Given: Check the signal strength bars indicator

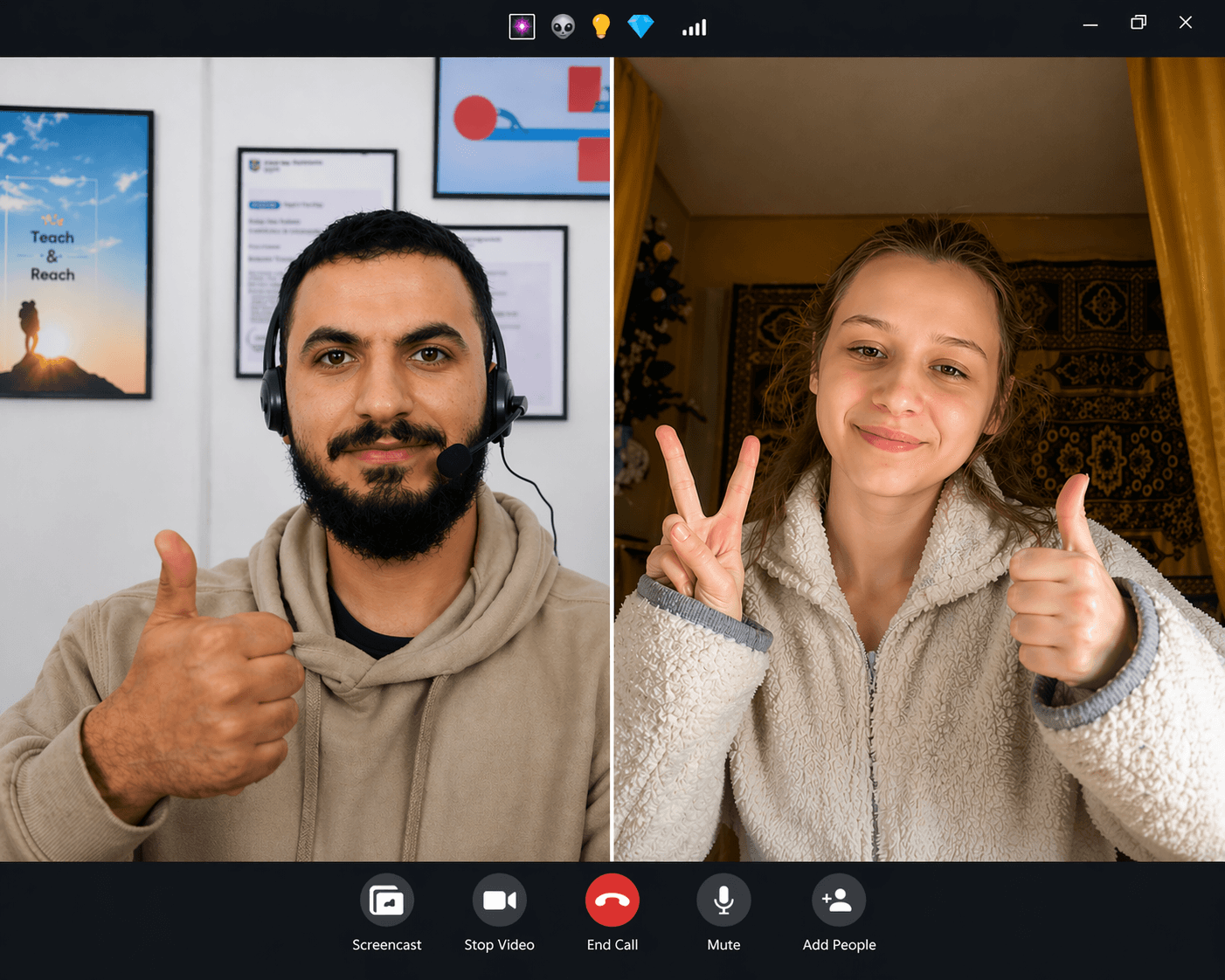Looking at the screenshot, I should [x=694, y=28].
